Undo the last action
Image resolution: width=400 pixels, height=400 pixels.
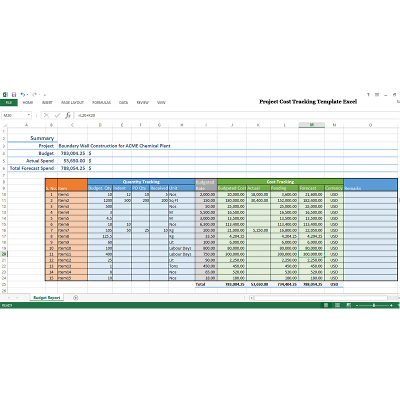[22, 95]
